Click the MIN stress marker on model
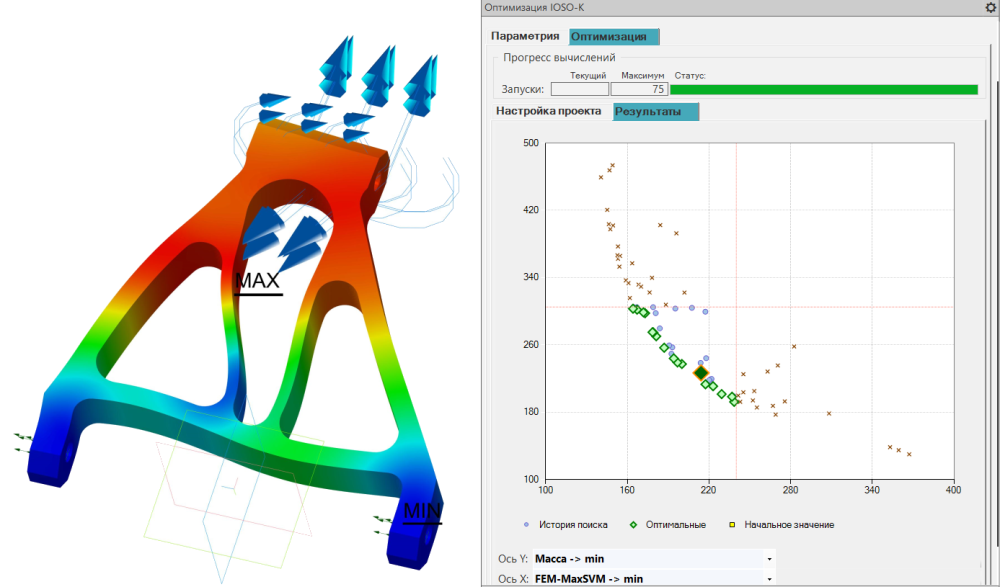 (x=421, y=512)
